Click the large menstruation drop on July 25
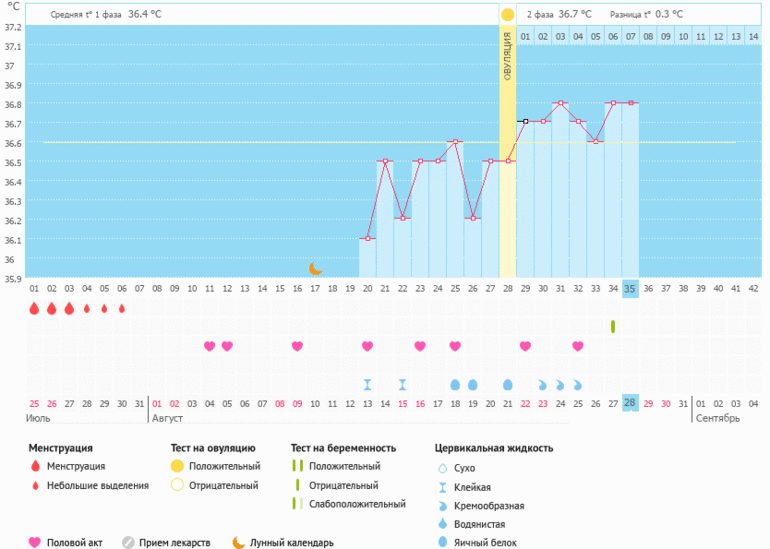 pos(34,309)
